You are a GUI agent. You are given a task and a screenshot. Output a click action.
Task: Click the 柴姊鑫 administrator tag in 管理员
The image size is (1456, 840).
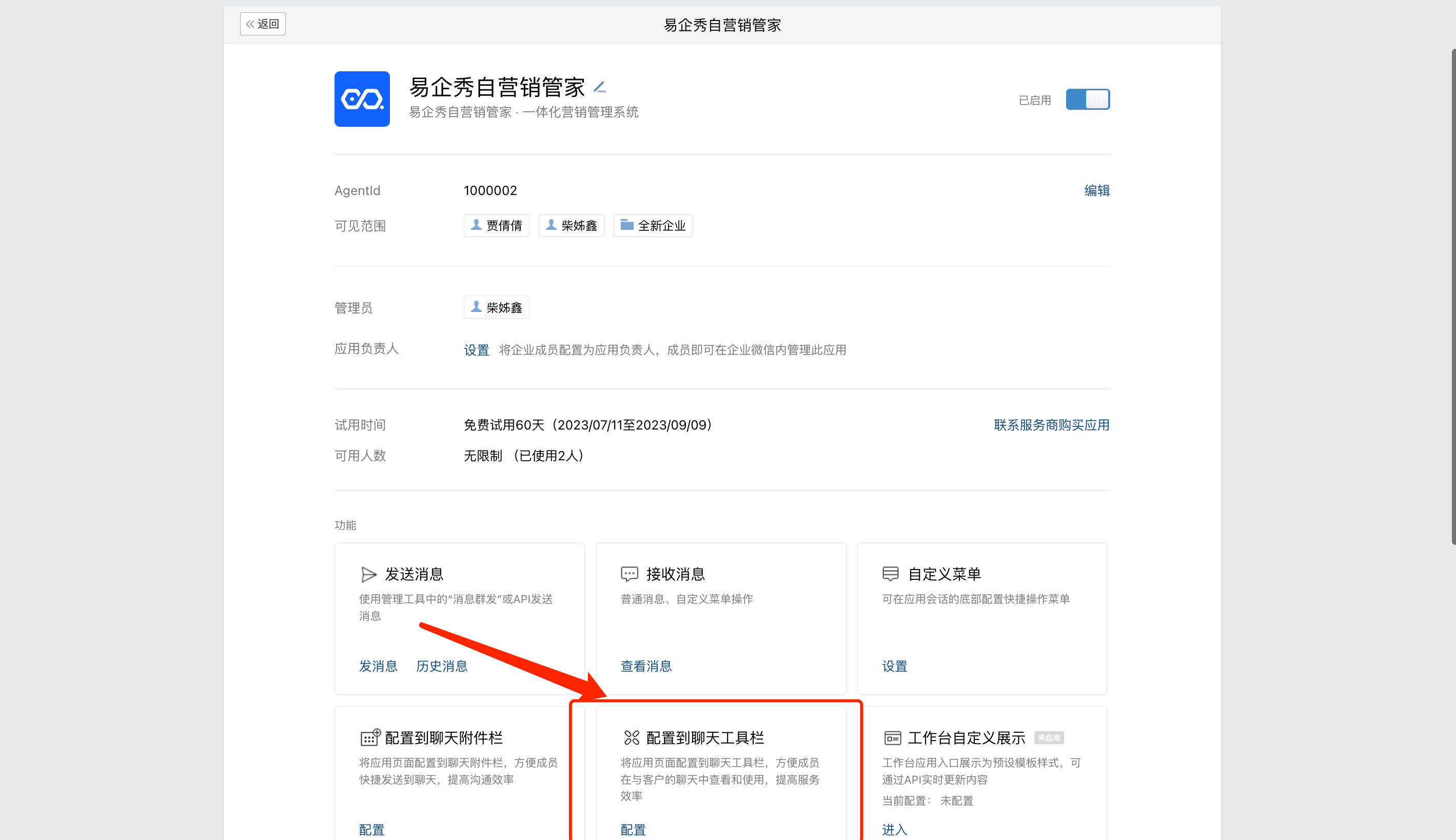coord(497,307)
